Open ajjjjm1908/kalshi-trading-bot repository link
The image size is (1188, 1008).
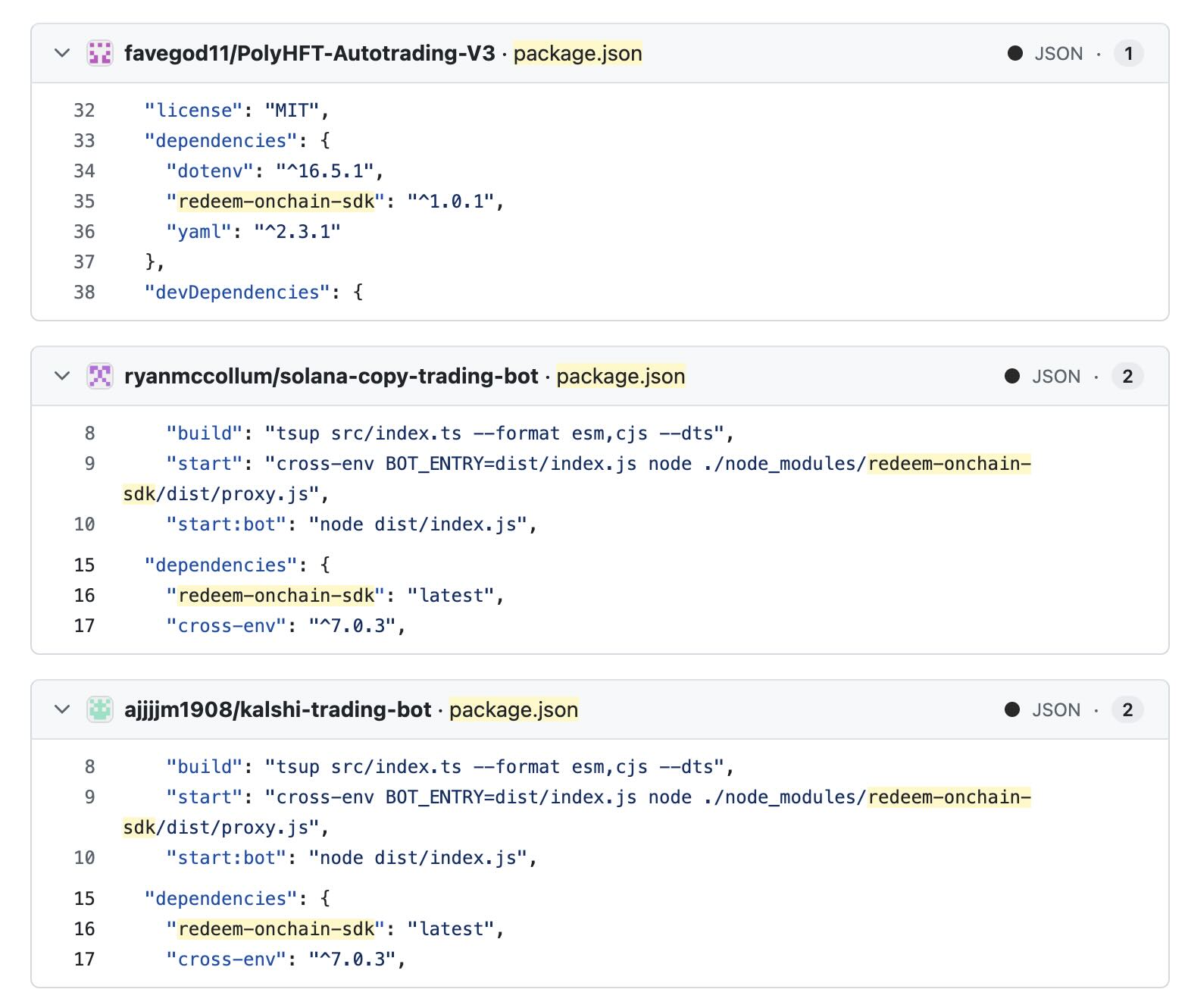(277, 709)
